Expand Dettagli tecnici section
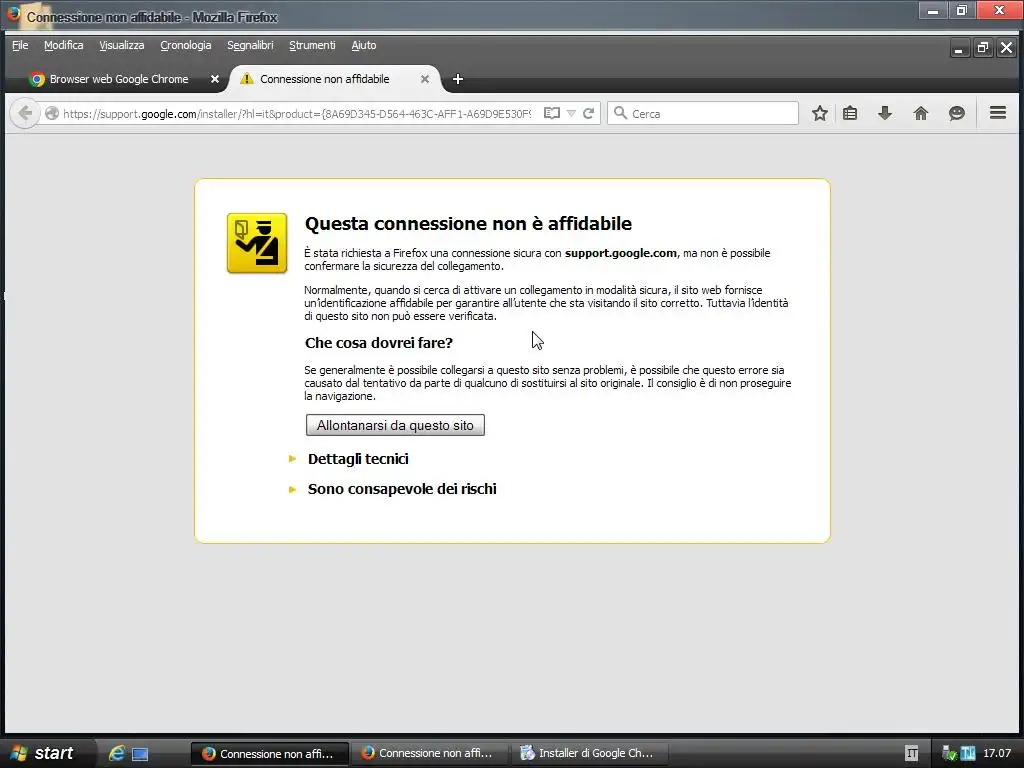The image size is (1024, 768). point(358,458)
